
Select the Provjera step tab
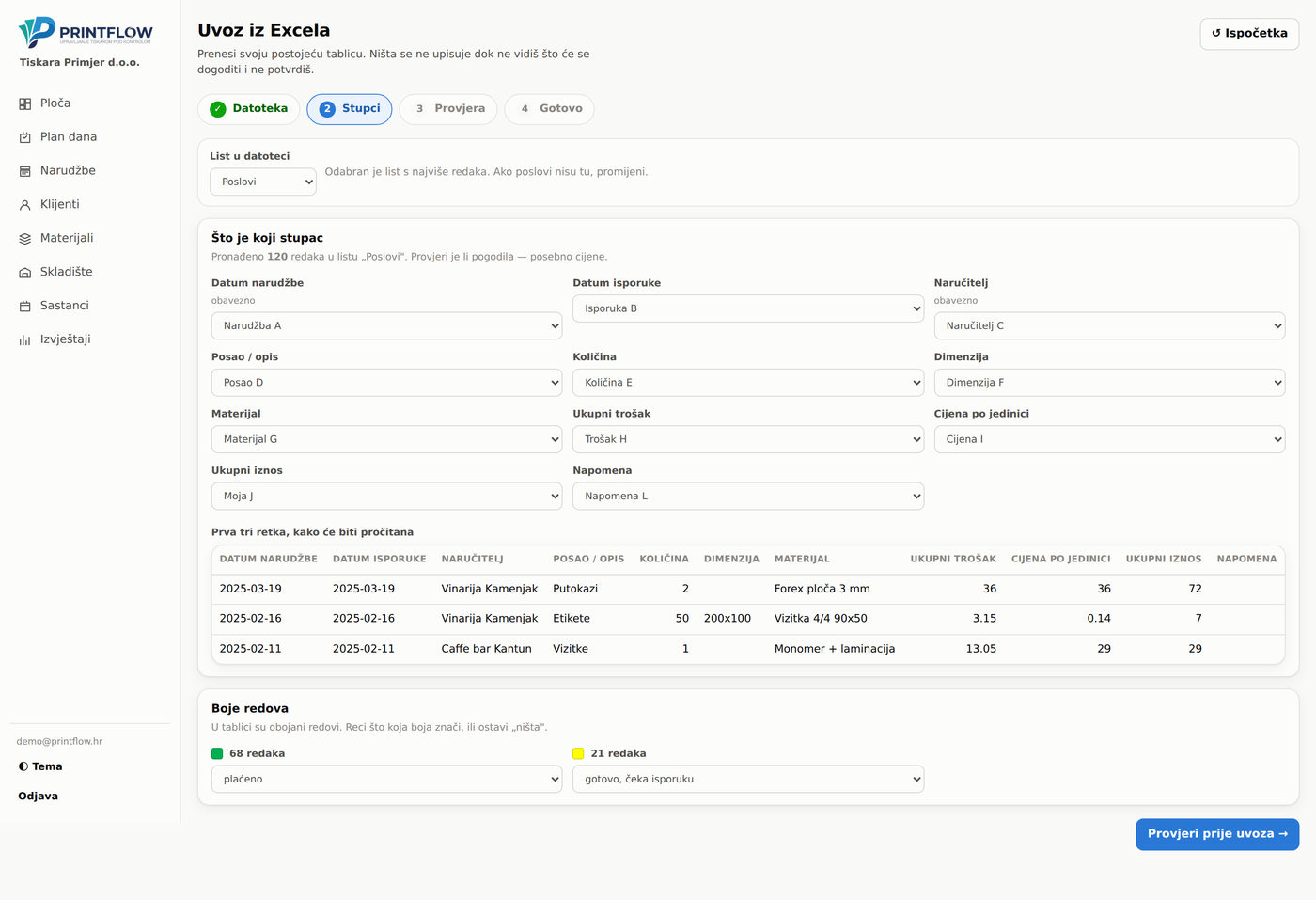click(x=449, y=109)
